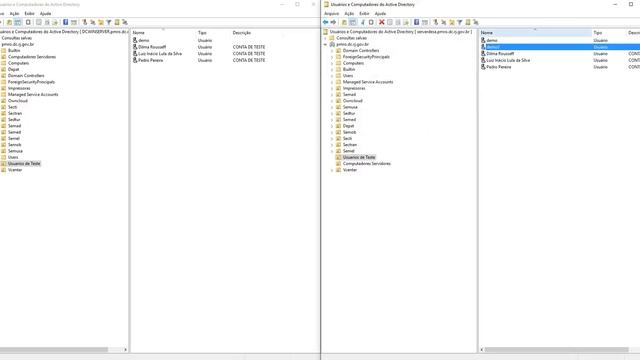This screenshot has height=360, width=640.
Task: Expand Semusa arrow in servendesa tree
Action: pyautogui.click(x=332, y=107)
